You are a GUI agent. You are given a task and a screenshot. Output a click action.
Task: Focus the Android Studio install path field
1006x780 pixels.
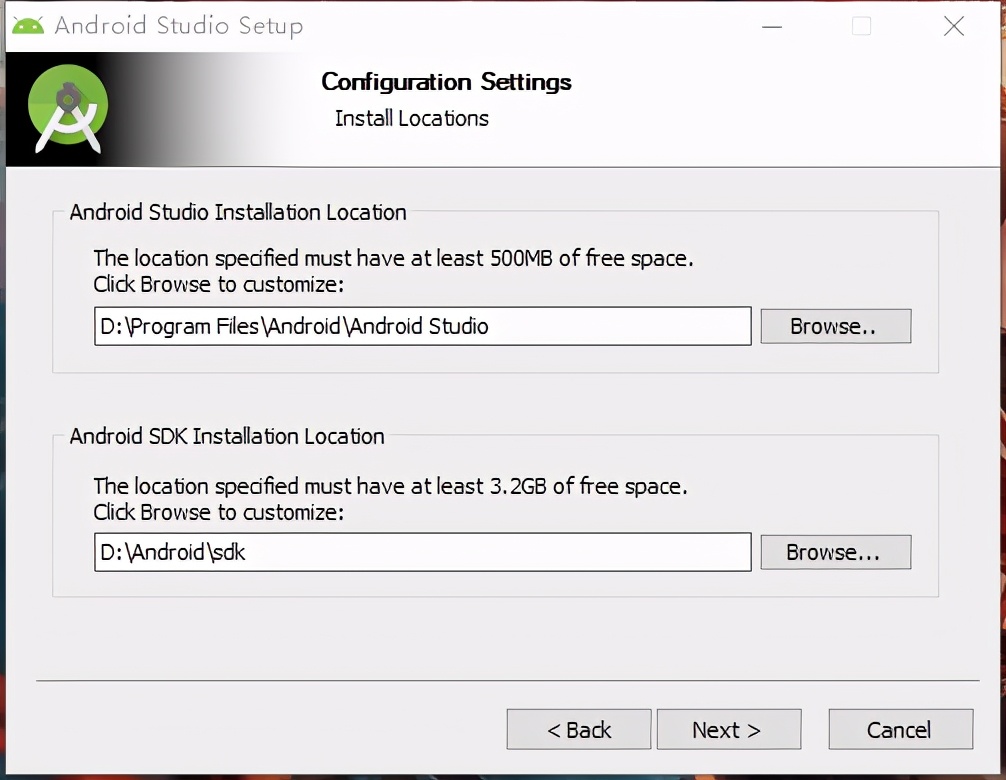(x=422, y=326)
